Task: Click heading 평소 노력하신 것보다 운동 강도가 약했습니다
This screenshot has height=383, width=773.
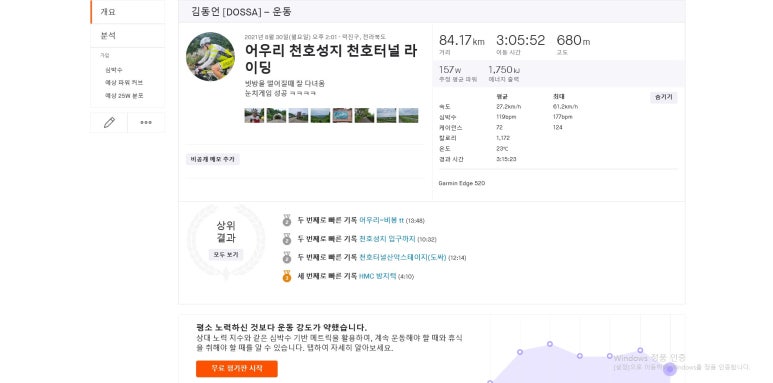Action: point(281,327)
